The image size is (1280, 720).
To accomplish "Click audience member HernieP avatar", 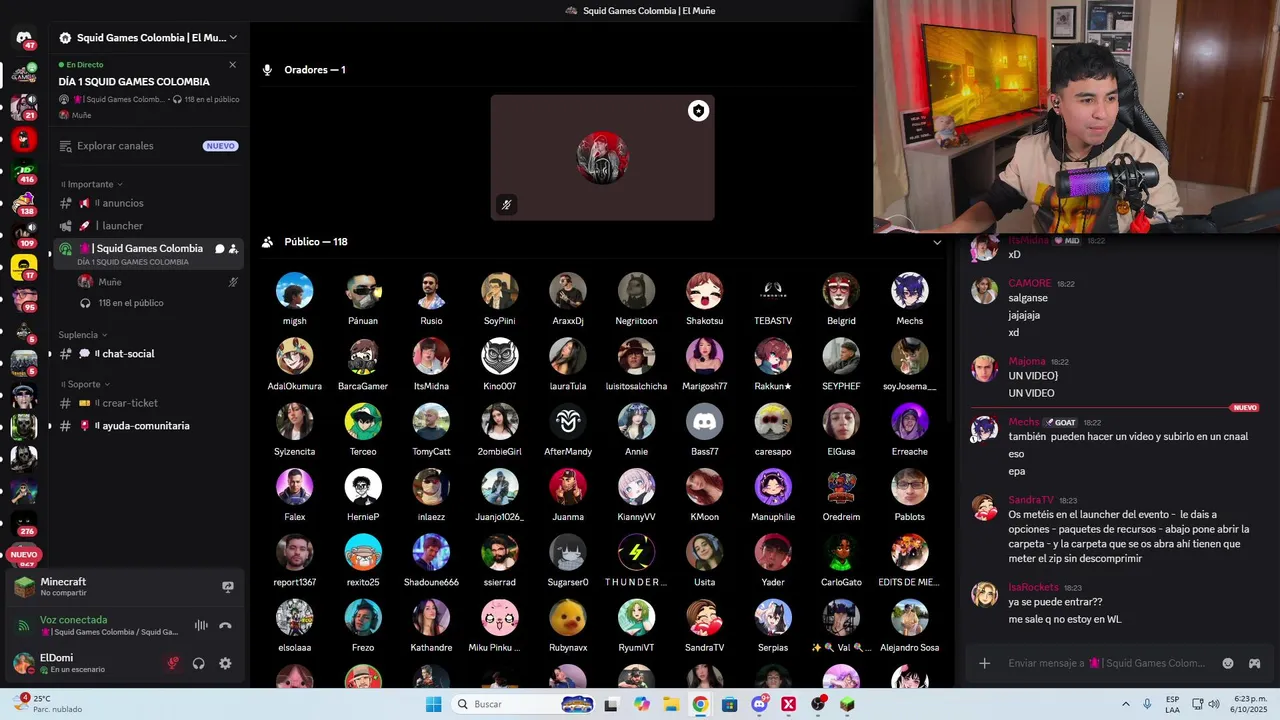I will point(362,487).
